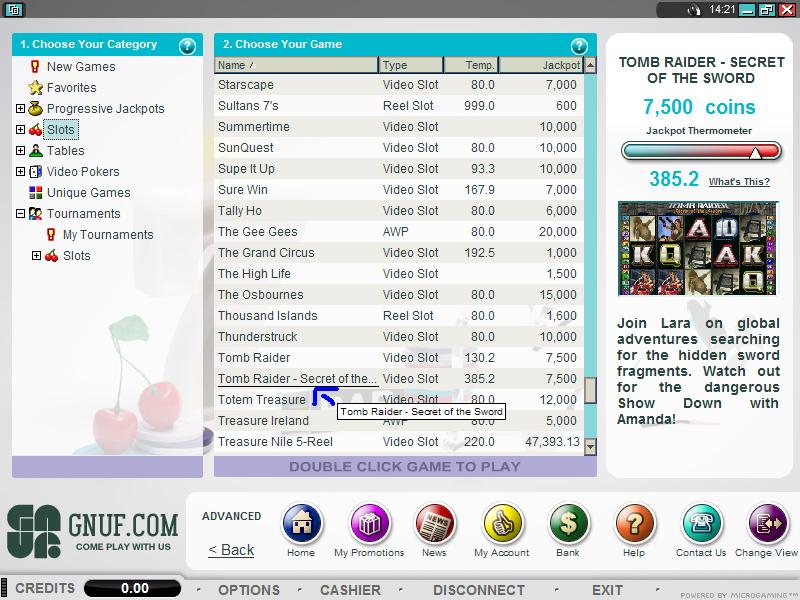Viewport: 800px width, 600px height.
Task: Select the Supe It Up game
Action: 399,168
